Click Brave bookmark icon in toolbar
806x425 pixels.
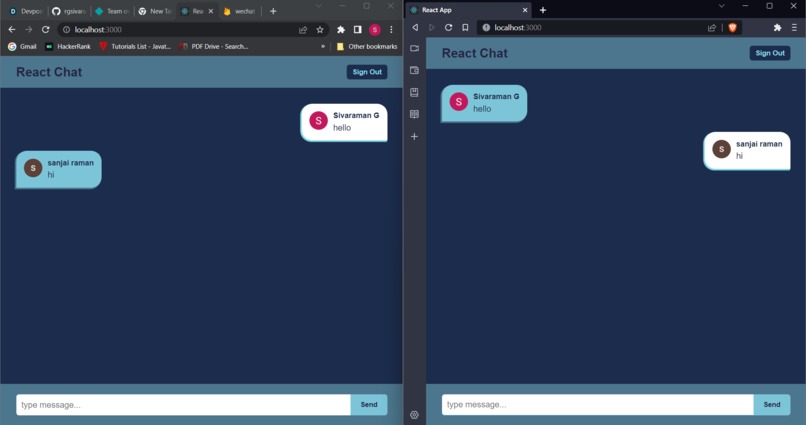(465, 27)
